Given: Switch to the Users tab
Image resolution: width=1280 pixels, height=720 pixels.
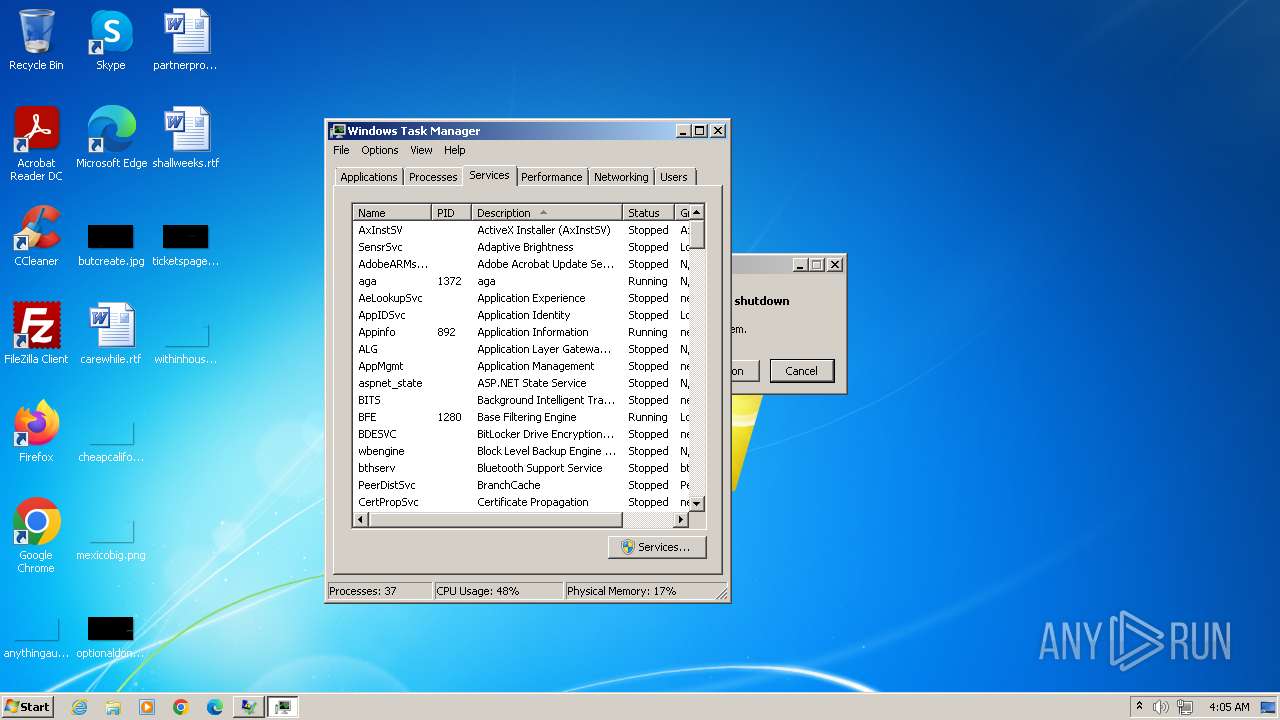Looking at the screenshot, I should click(x=674, y=177).
